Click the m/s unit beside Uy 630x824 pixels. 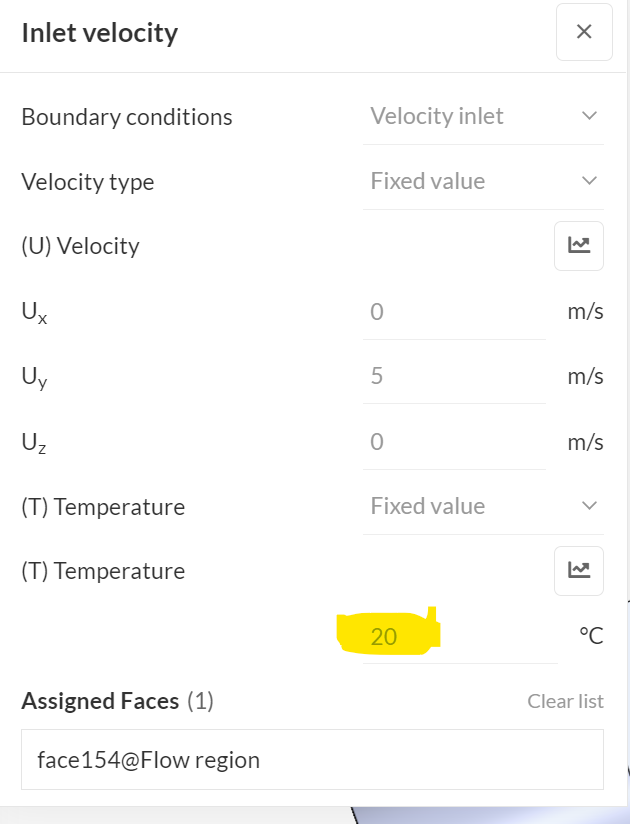[x=585, y=377]
